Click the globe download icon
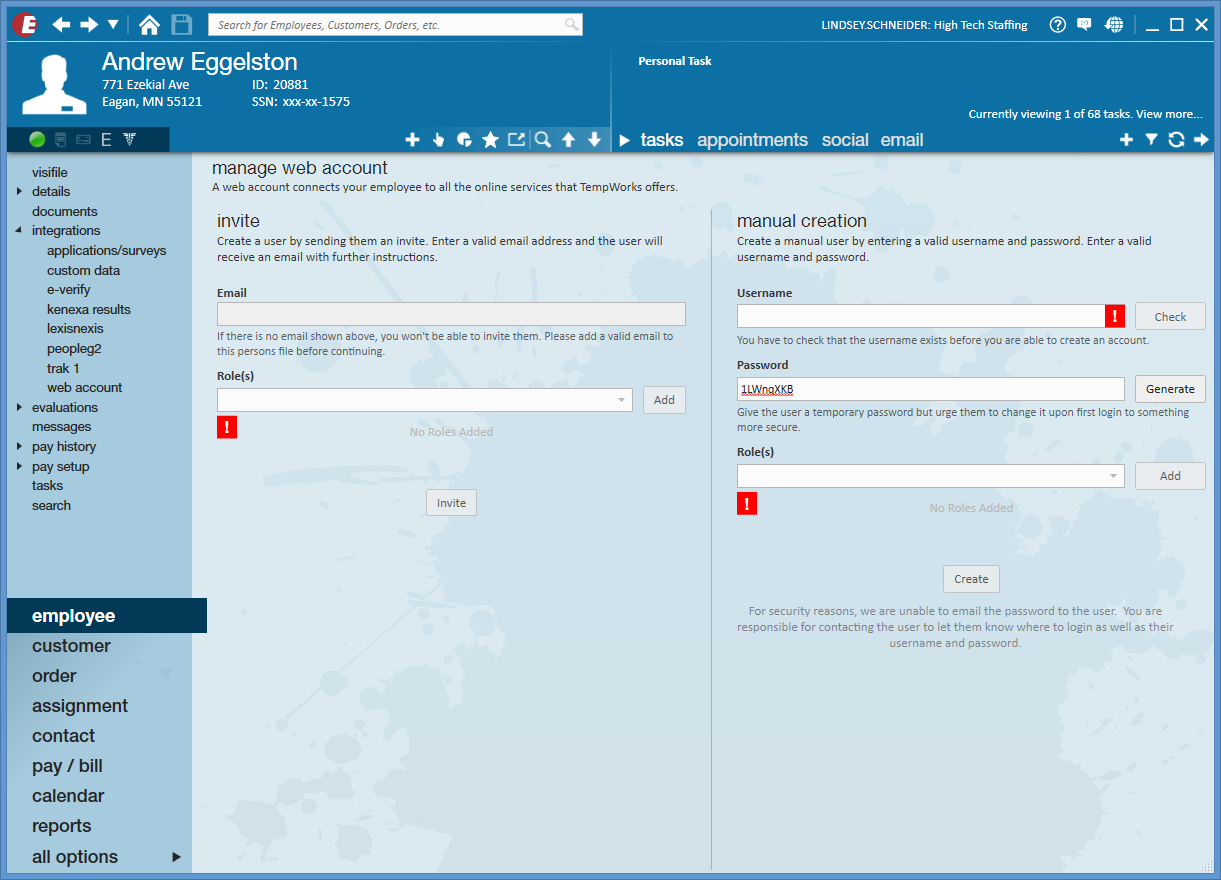The image size is (1221, 880). click(x=1114, y=25)
